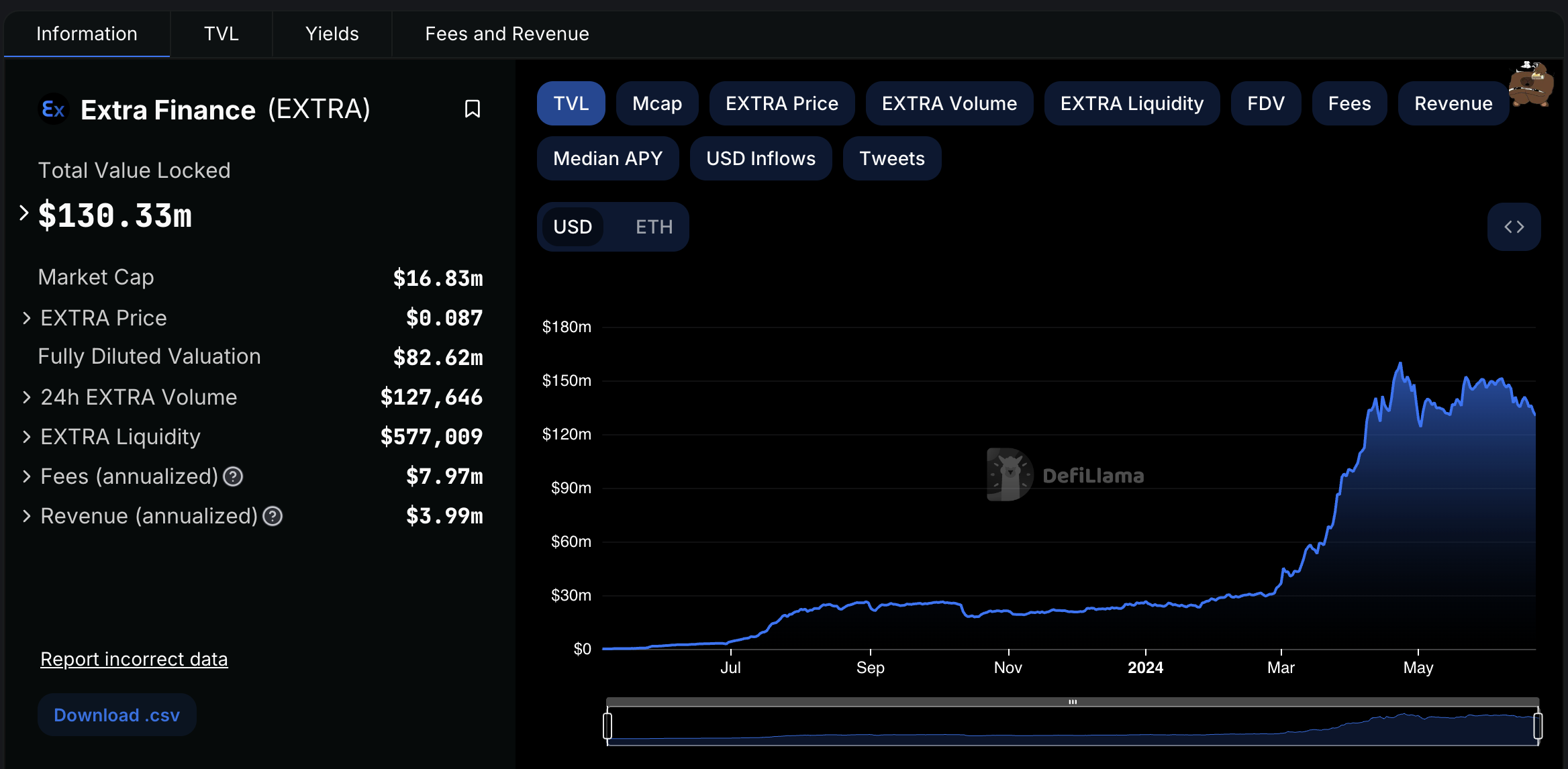
Task: Enable the EXTRA Liquidity chart series
Action: (x=1132, y=103)
